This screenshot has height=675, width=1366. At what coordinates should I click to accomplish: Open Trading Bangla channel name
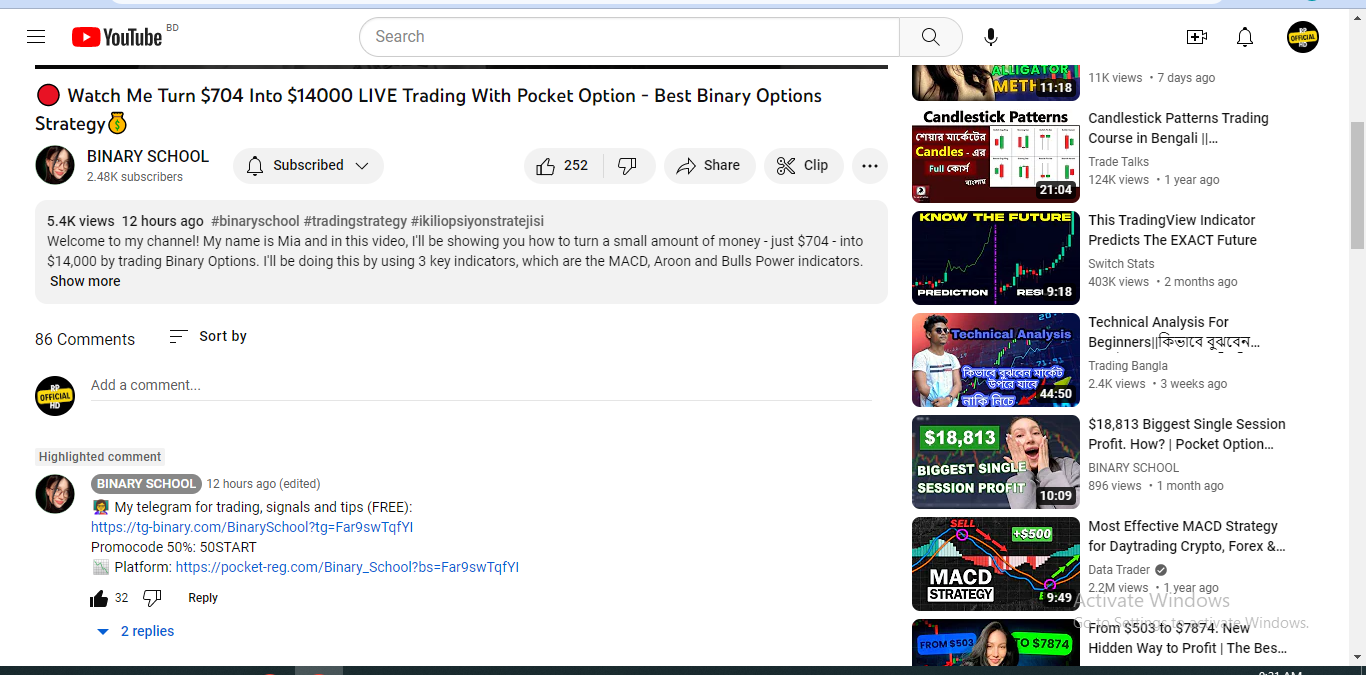pos(1128,366)
